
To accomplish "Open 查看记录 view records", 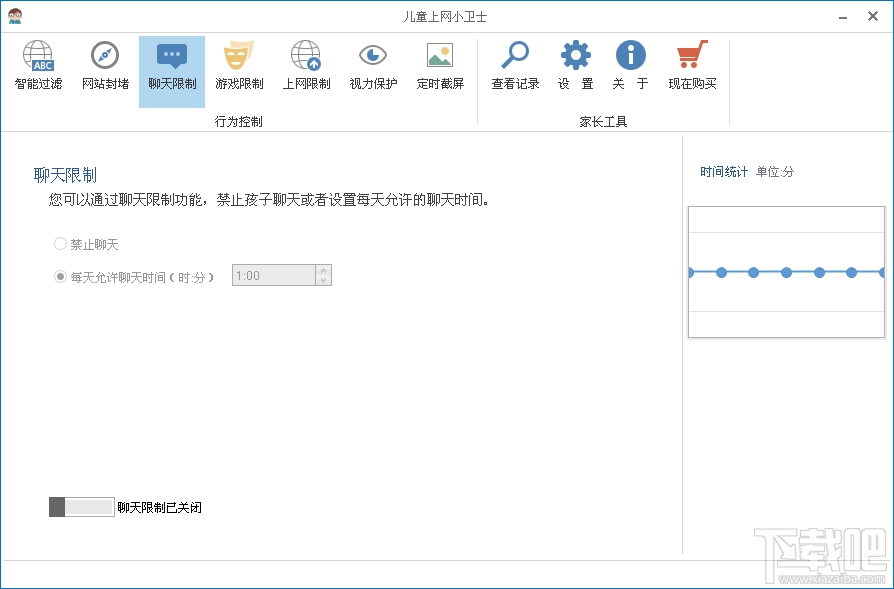I will (515, 66).
